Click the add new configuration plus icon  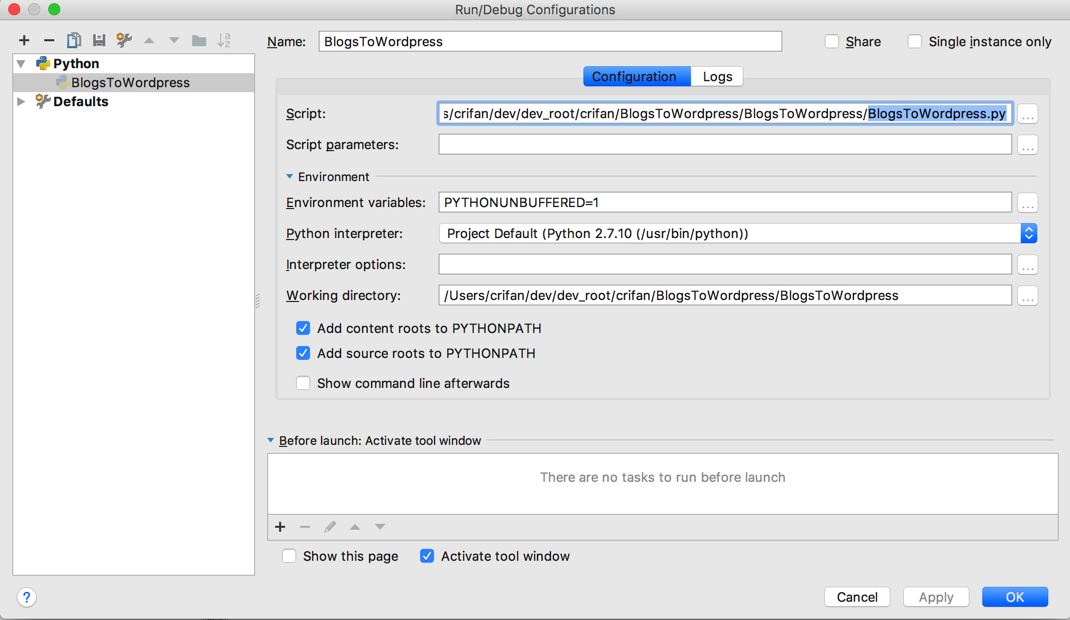[x=24, y=40]
